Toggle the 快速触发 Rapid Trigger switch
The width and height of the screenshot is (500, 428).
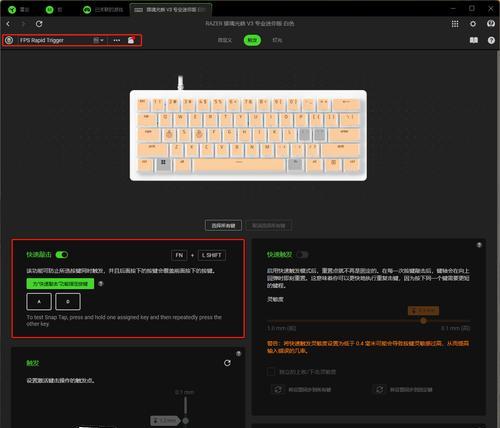click(x=302, y=255)
